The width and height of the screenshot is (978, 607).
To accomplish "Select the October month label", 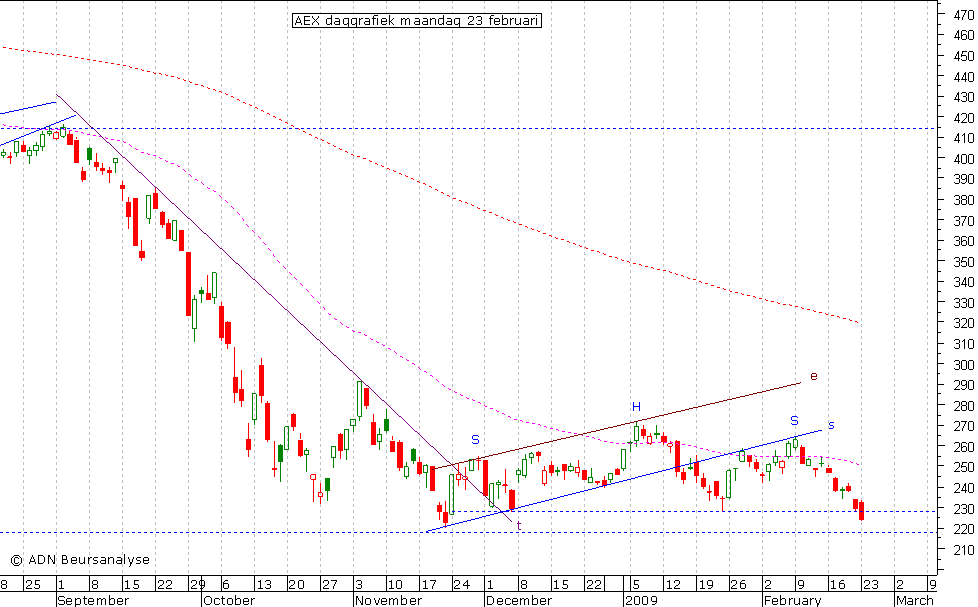I will click(x=230, y=600).
